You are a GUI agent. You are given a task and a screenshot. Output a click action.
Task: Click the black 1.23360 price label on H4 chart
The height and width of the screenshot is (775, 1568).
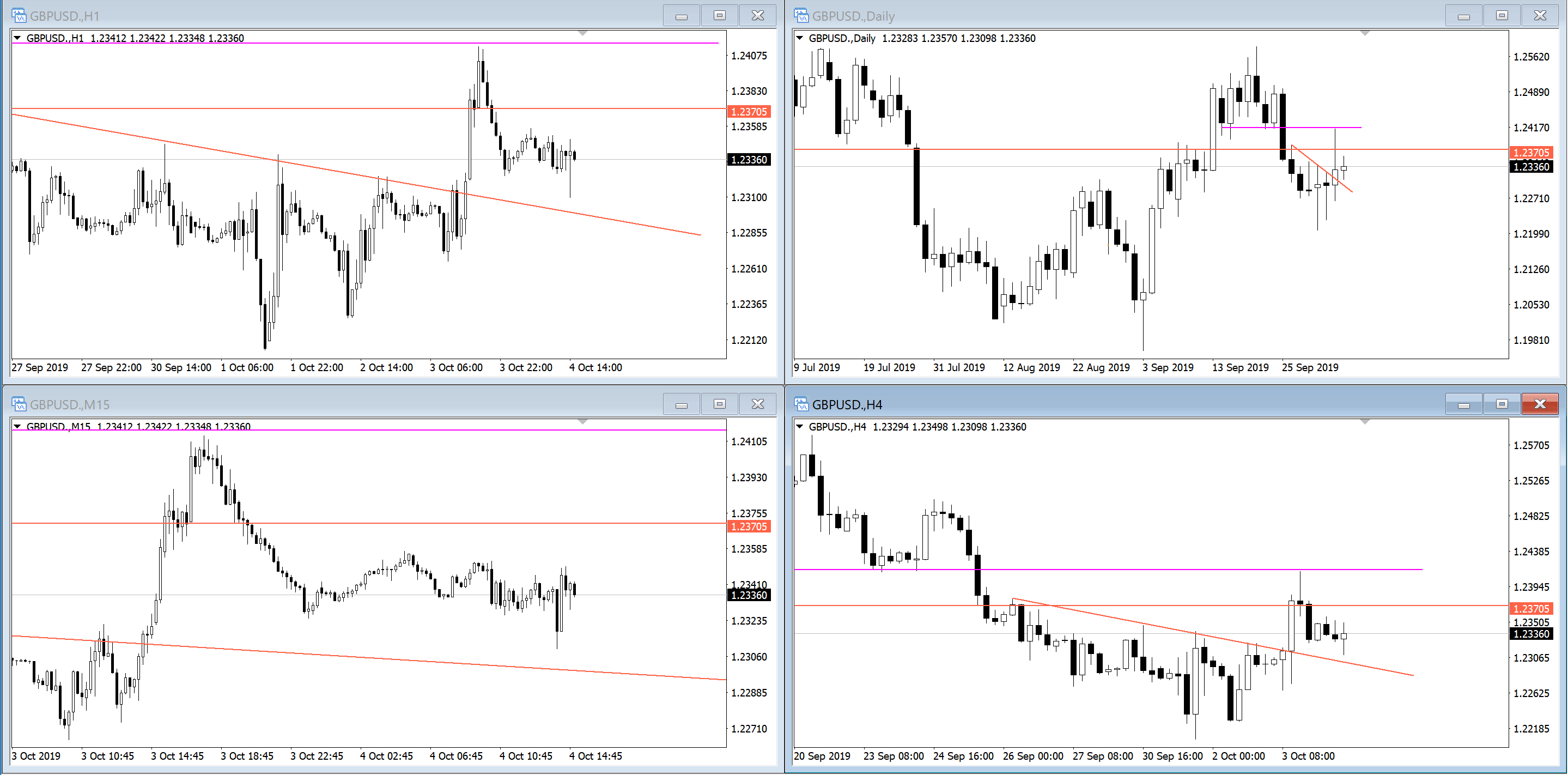point(1531,634)
